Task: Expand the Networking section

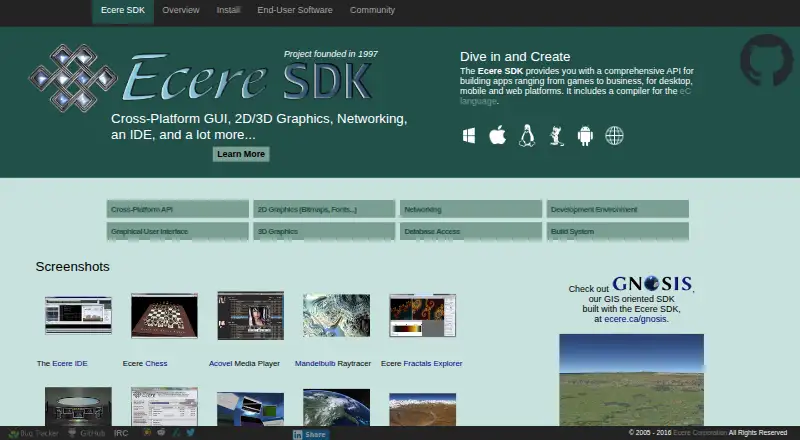Action: [471, 209]
